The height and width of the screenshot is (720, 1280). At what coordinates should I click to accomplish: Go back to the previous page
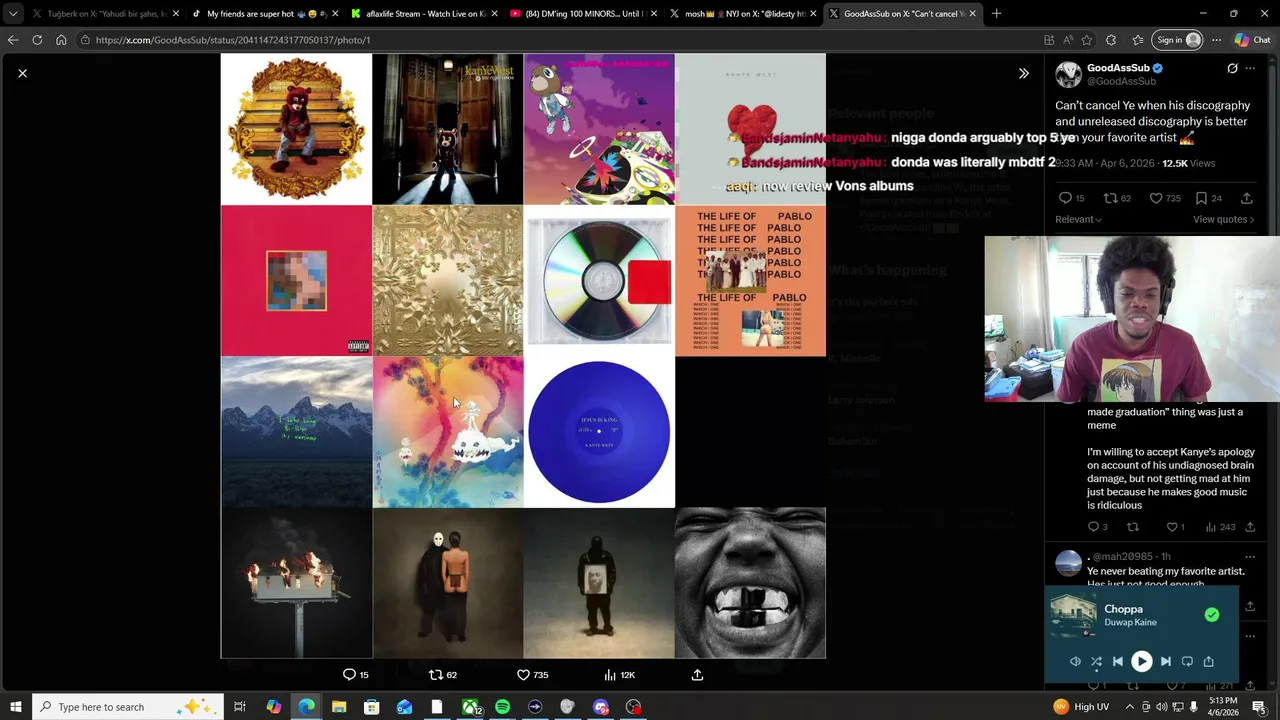pos(13,40)
